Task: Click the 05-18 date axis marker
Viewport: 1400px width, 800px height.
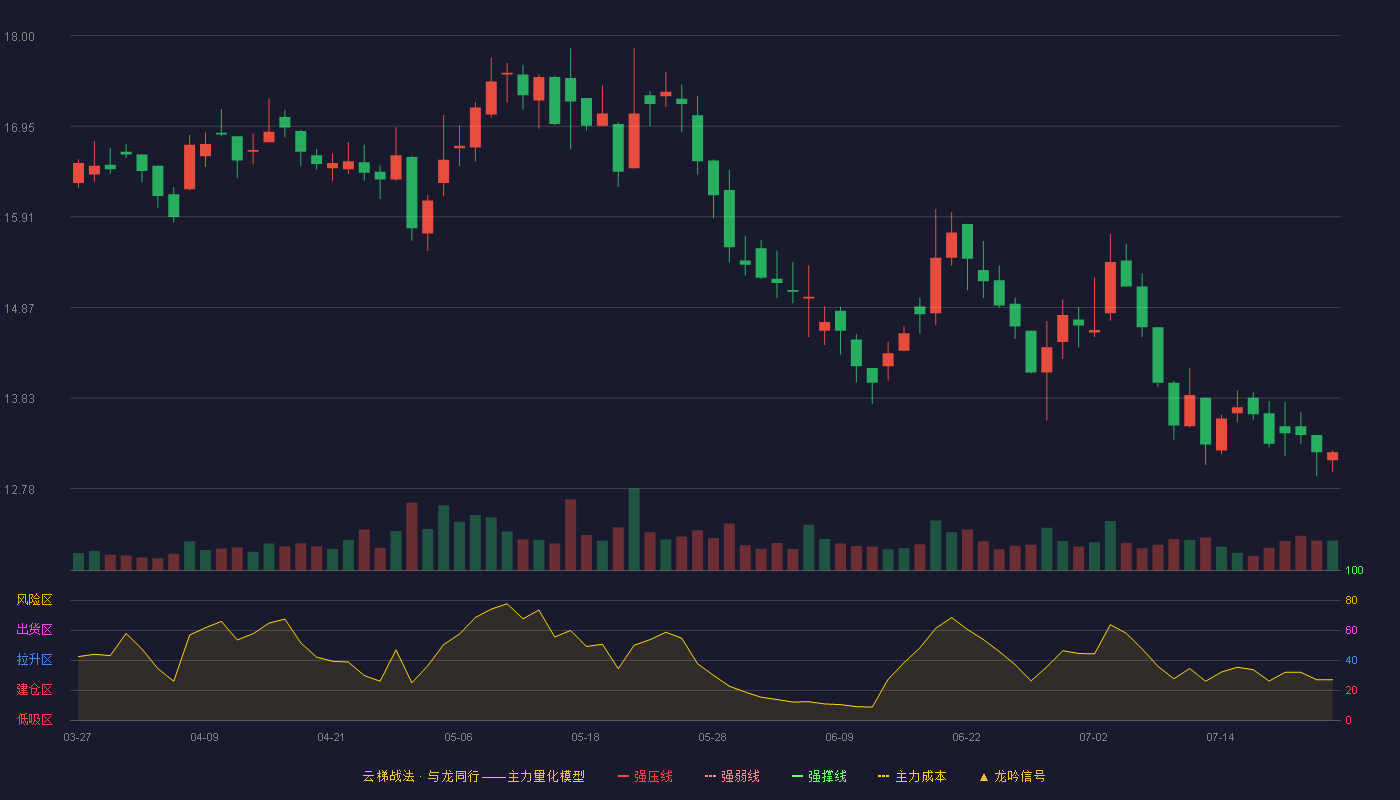Action: [585, 737]
